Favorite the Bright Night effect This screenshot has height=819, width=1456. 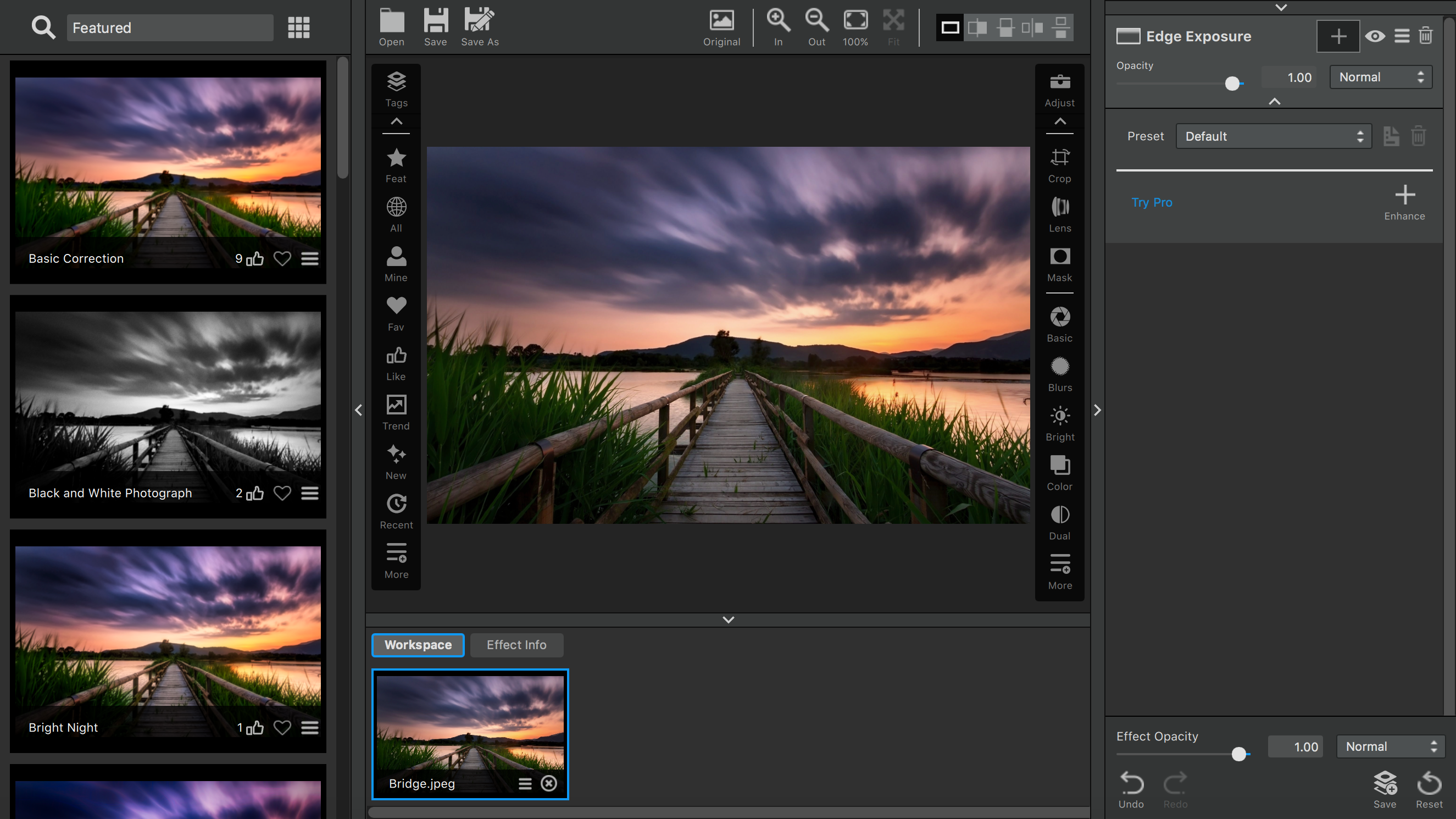282,727
